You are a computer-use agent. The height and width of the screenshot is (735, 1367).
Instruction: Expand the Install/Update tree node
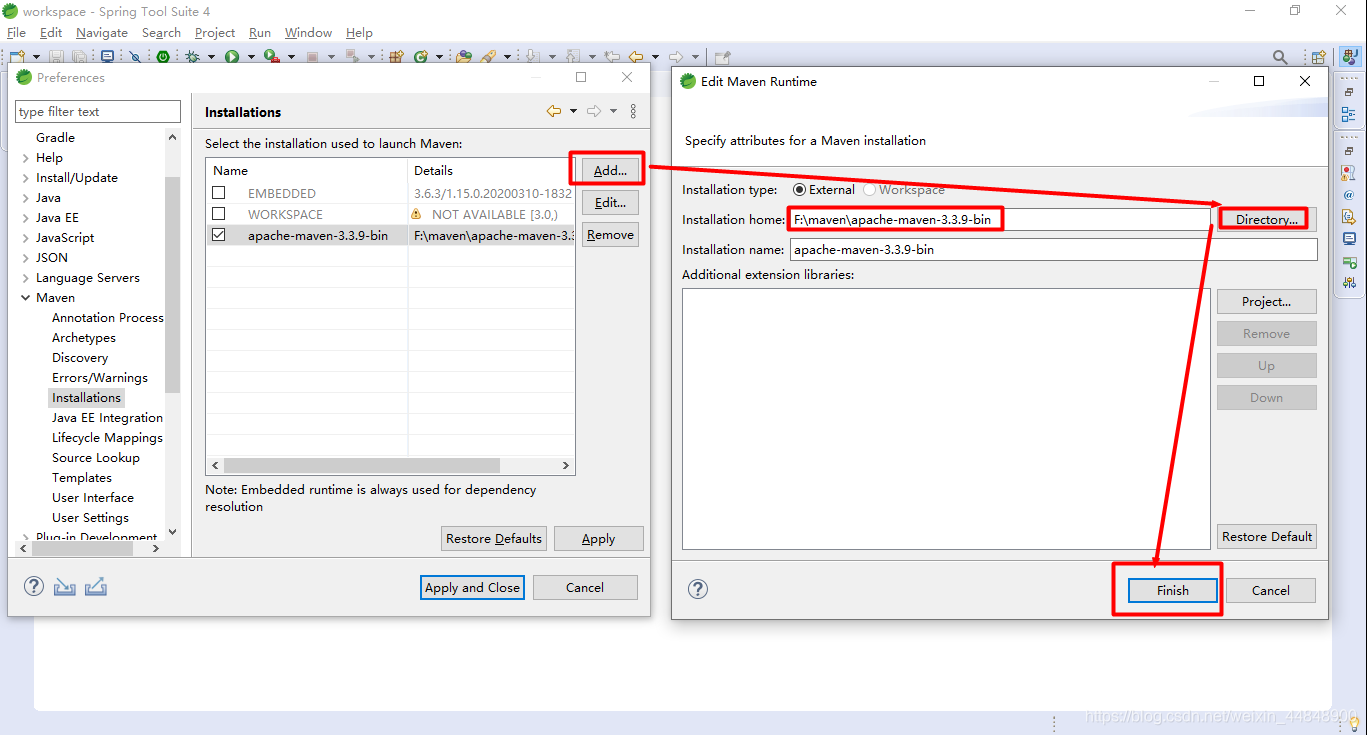tap(25, 178)
